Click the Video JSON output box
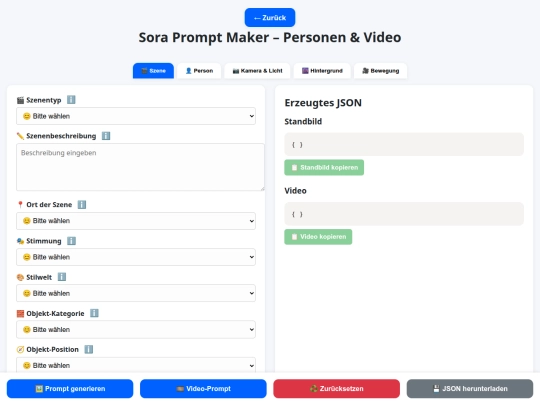The width and height of the screenshot is (540, 405). point(404,214)
